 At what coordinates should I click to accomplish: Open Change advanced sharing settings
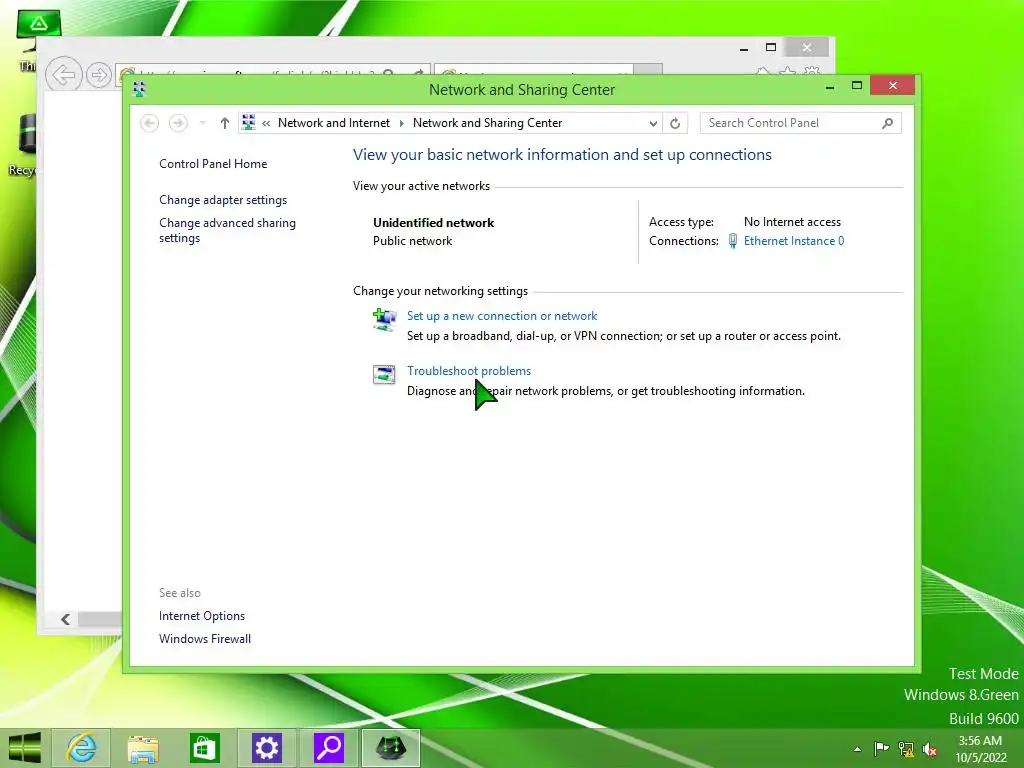227,230
